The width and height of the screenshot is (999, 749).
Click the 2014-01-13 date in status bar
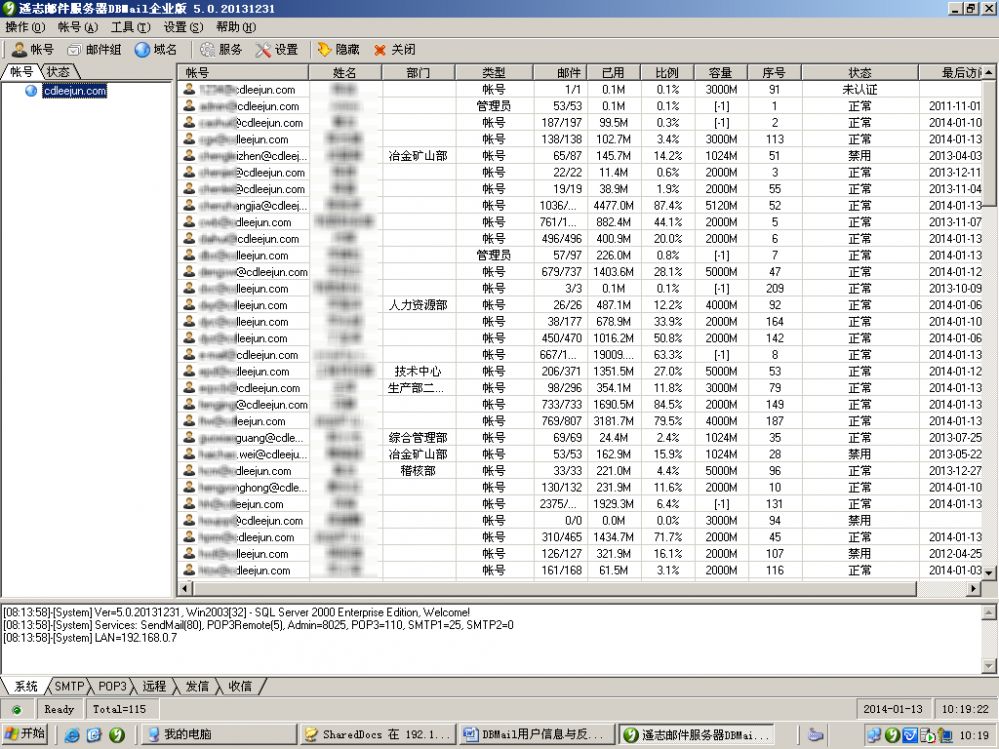click(x=893, y=709)
